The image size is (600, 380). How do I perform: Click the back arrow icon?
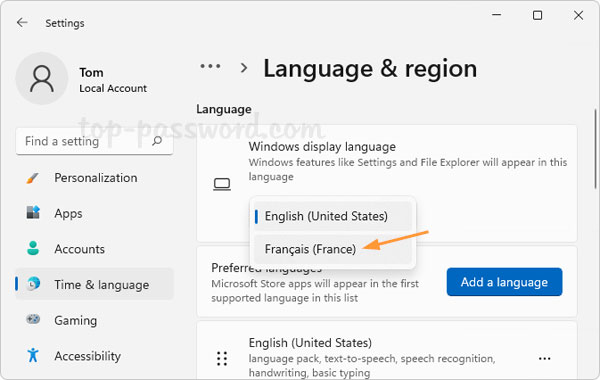tap(22, 23)
